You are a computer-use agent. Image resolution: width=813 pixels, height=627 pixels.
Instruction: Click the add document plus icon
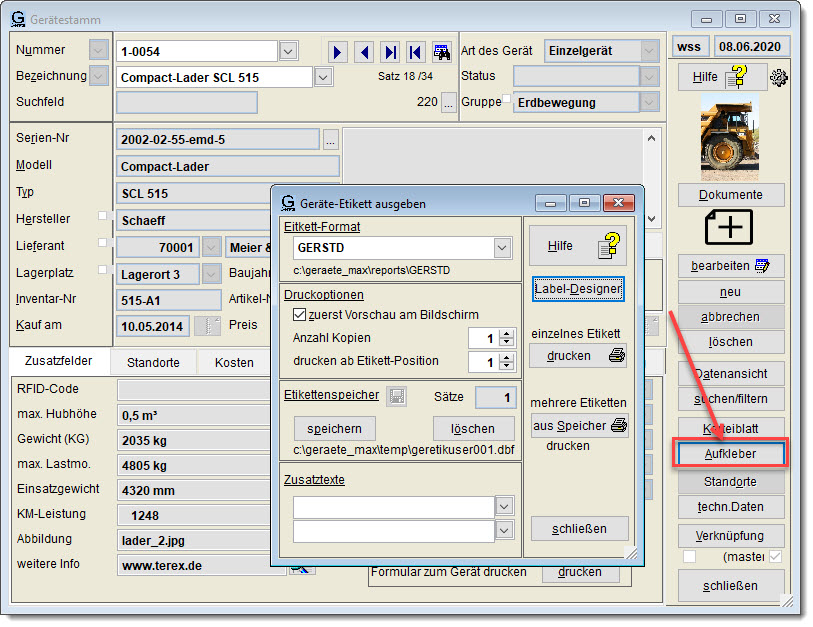click(730, 227)
